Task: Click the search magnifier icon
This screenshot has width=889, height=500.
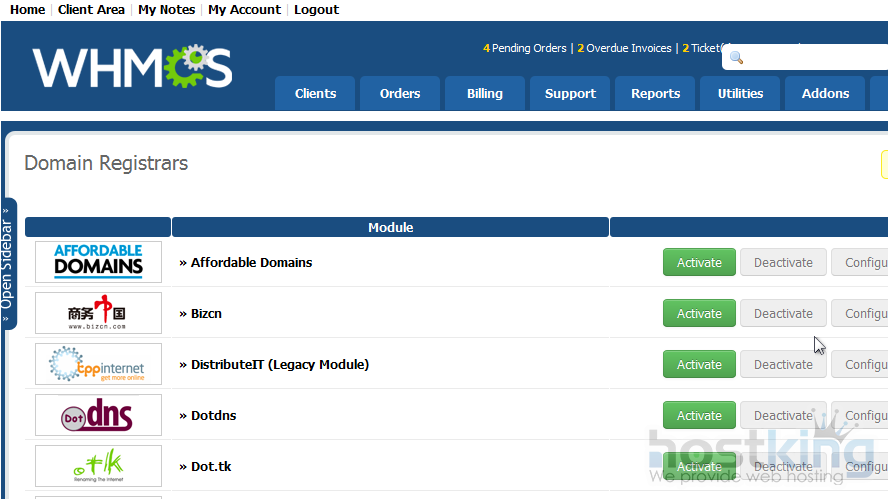Action: pyautogui.click(x=737, y=58)
